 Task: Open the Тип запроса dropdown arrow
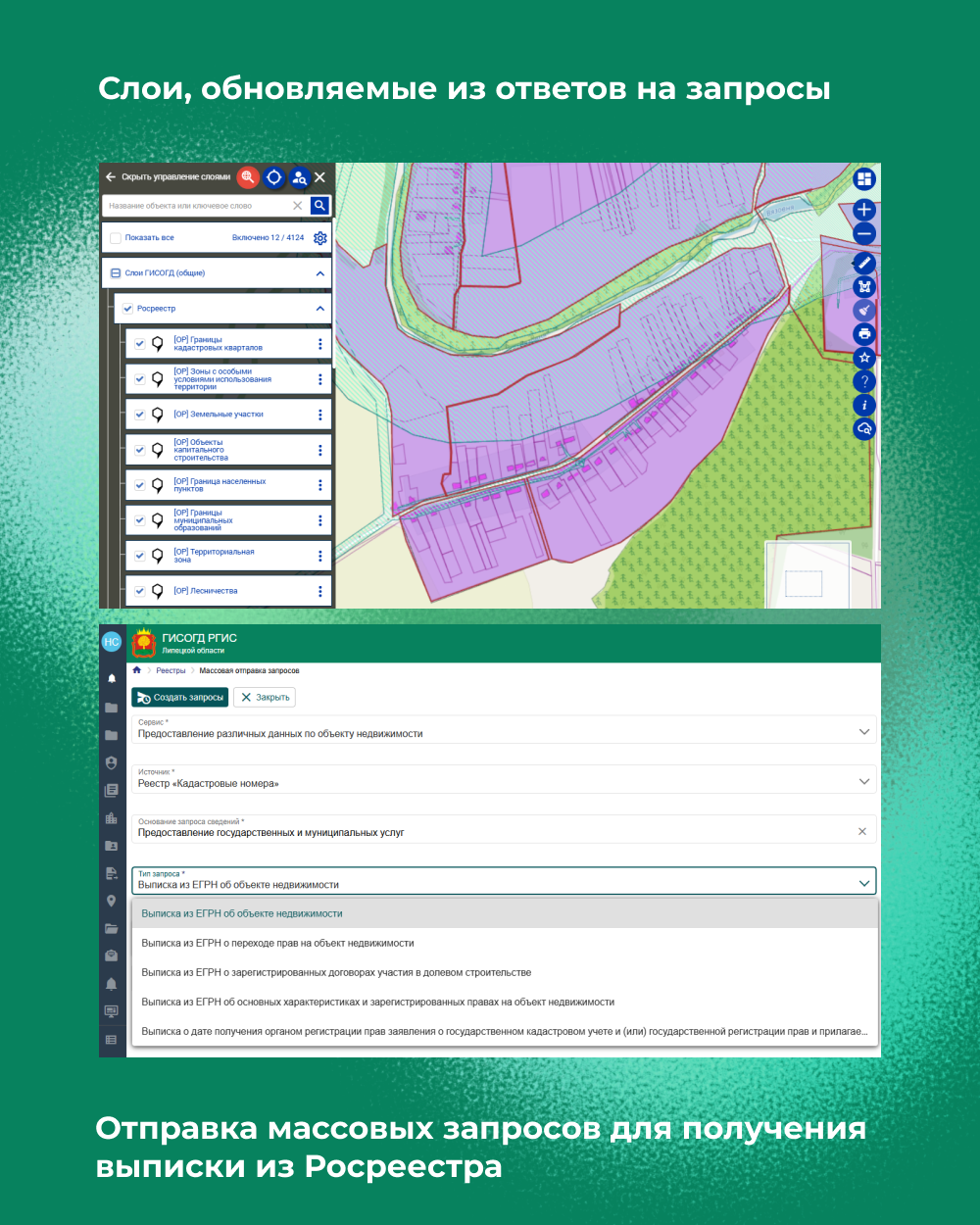[864, 883]
